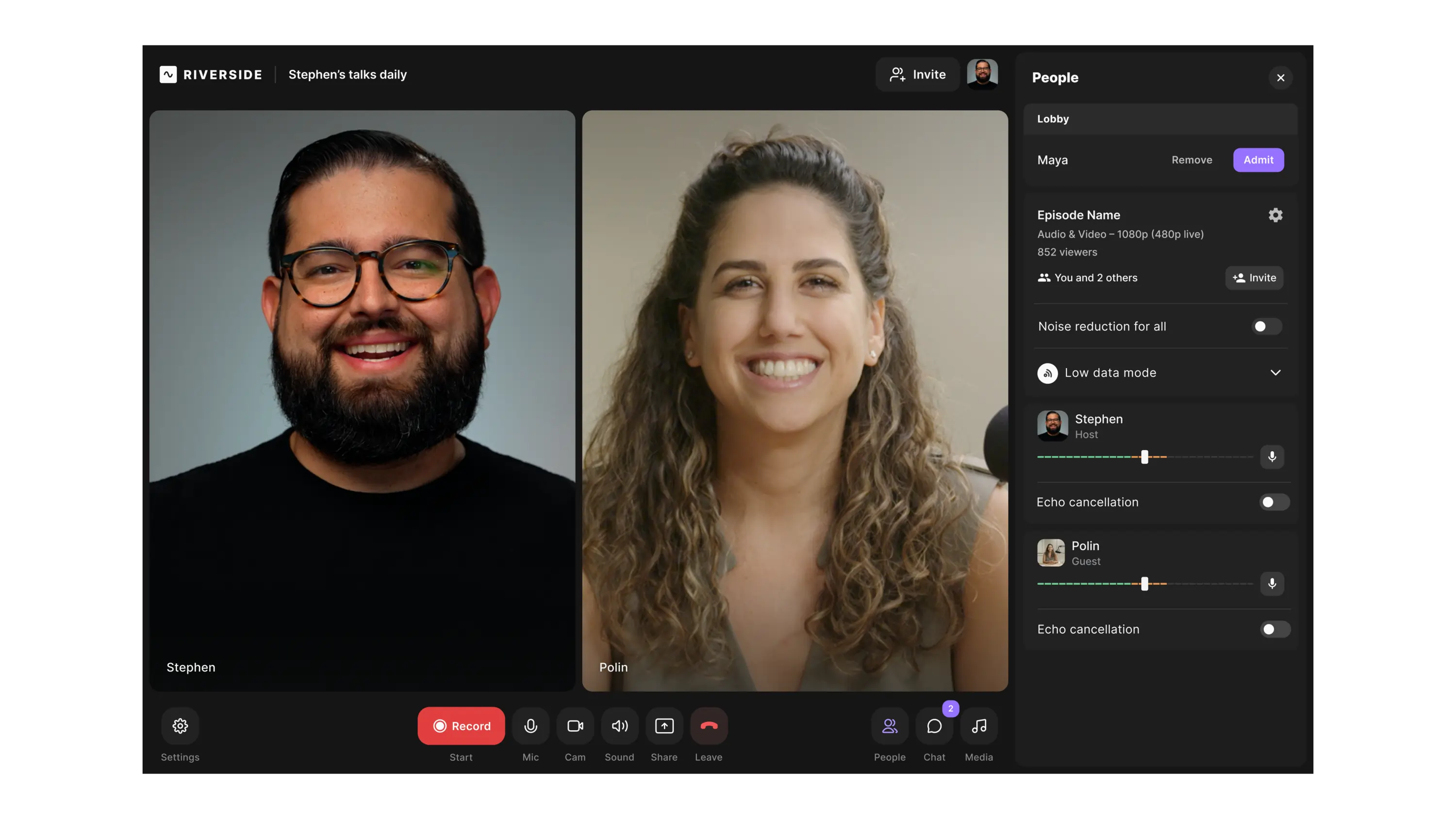
Task: Mute the microphone from the bottom toolbar
Action: (x=530, y=726)
